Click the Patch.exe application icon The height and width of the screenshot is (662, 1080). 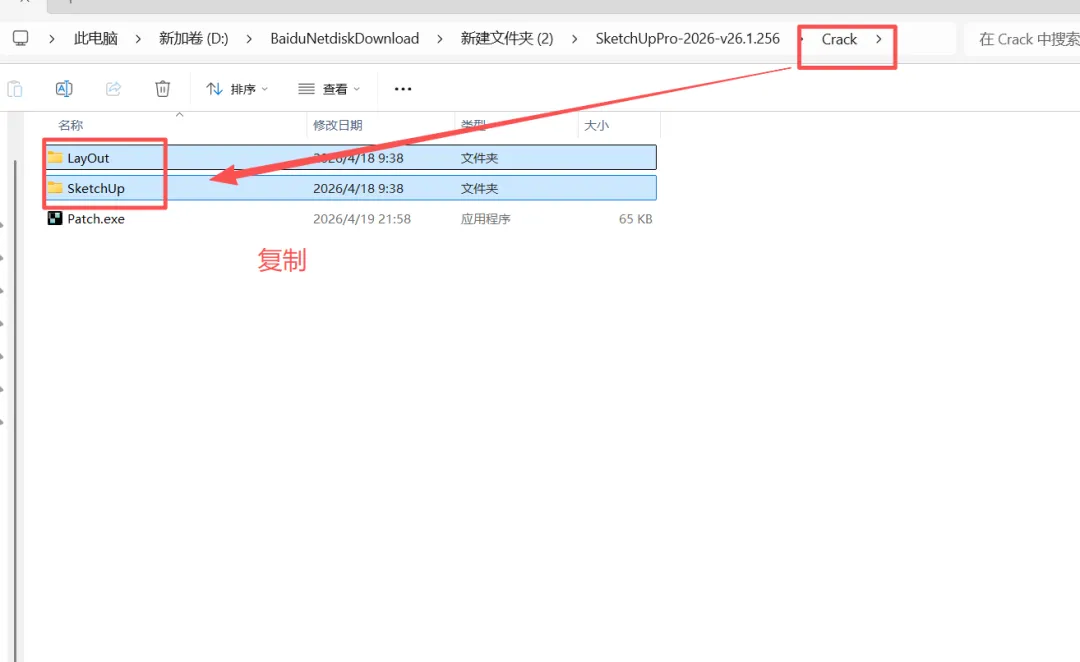point(55,218)
